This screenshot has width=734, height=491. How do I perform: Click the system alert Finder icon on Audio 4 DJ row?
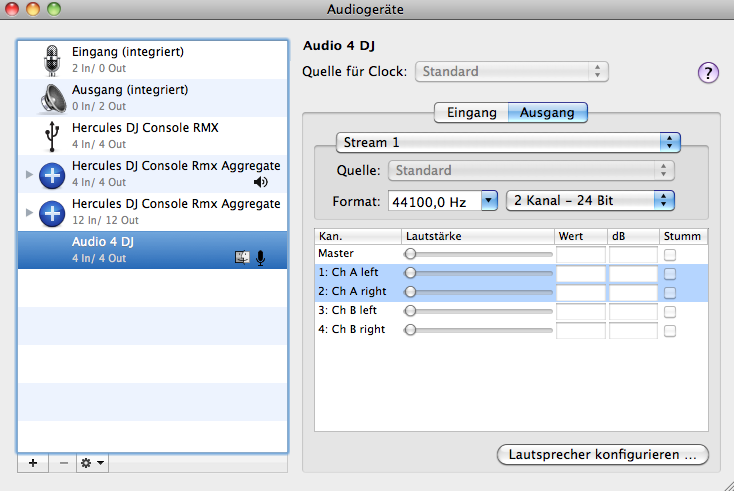[x=242, y=257]
